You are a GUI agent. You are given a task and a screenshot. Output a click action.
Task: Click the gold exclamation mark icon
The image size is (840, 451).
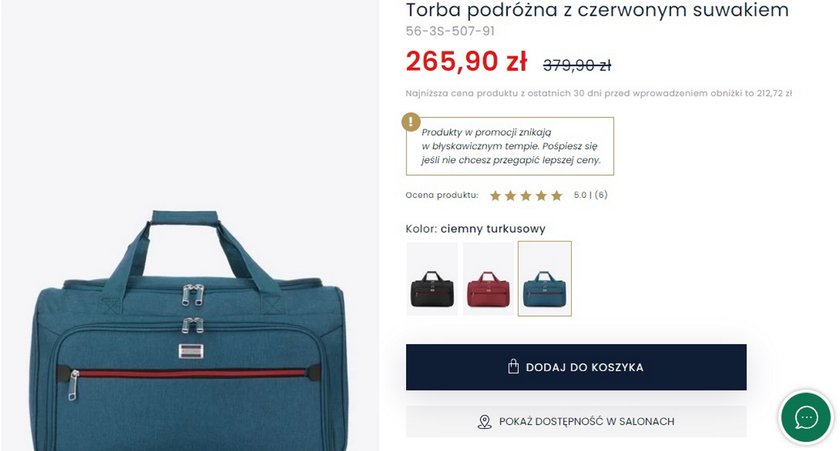pyautogui.click(x=411, y=122)
